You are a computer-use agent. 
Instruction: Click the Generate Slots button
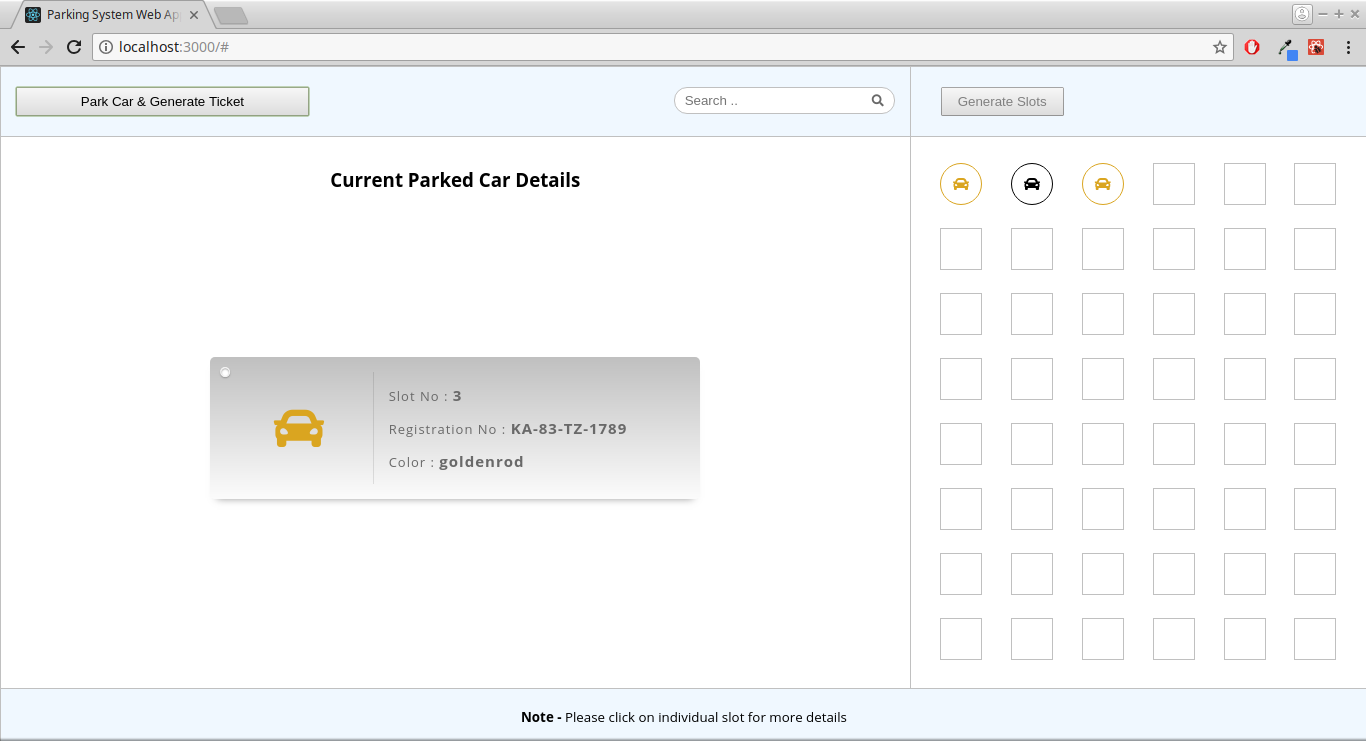(1001, 101)
